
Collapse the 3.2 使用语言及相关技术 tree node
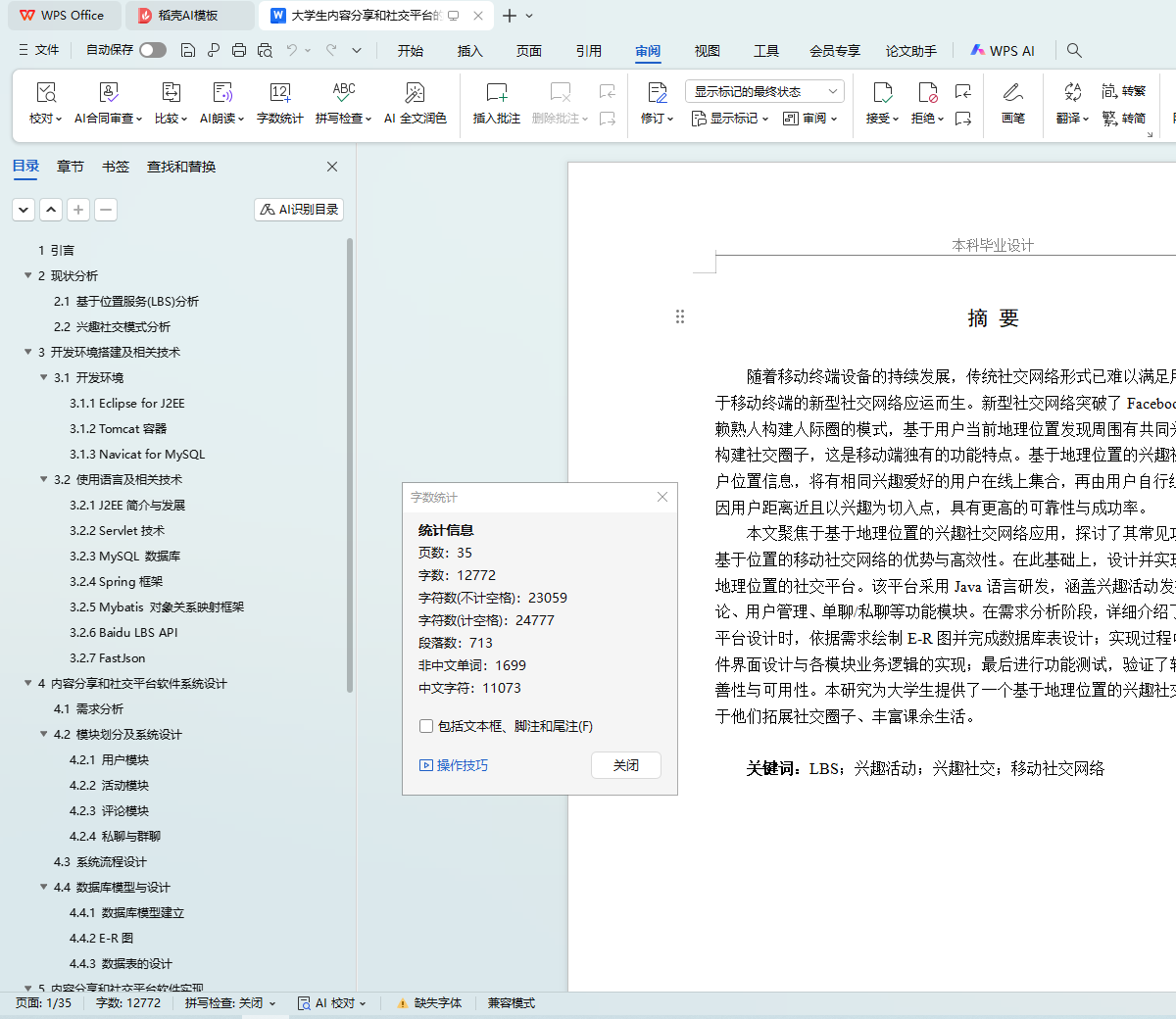(44, 479)
